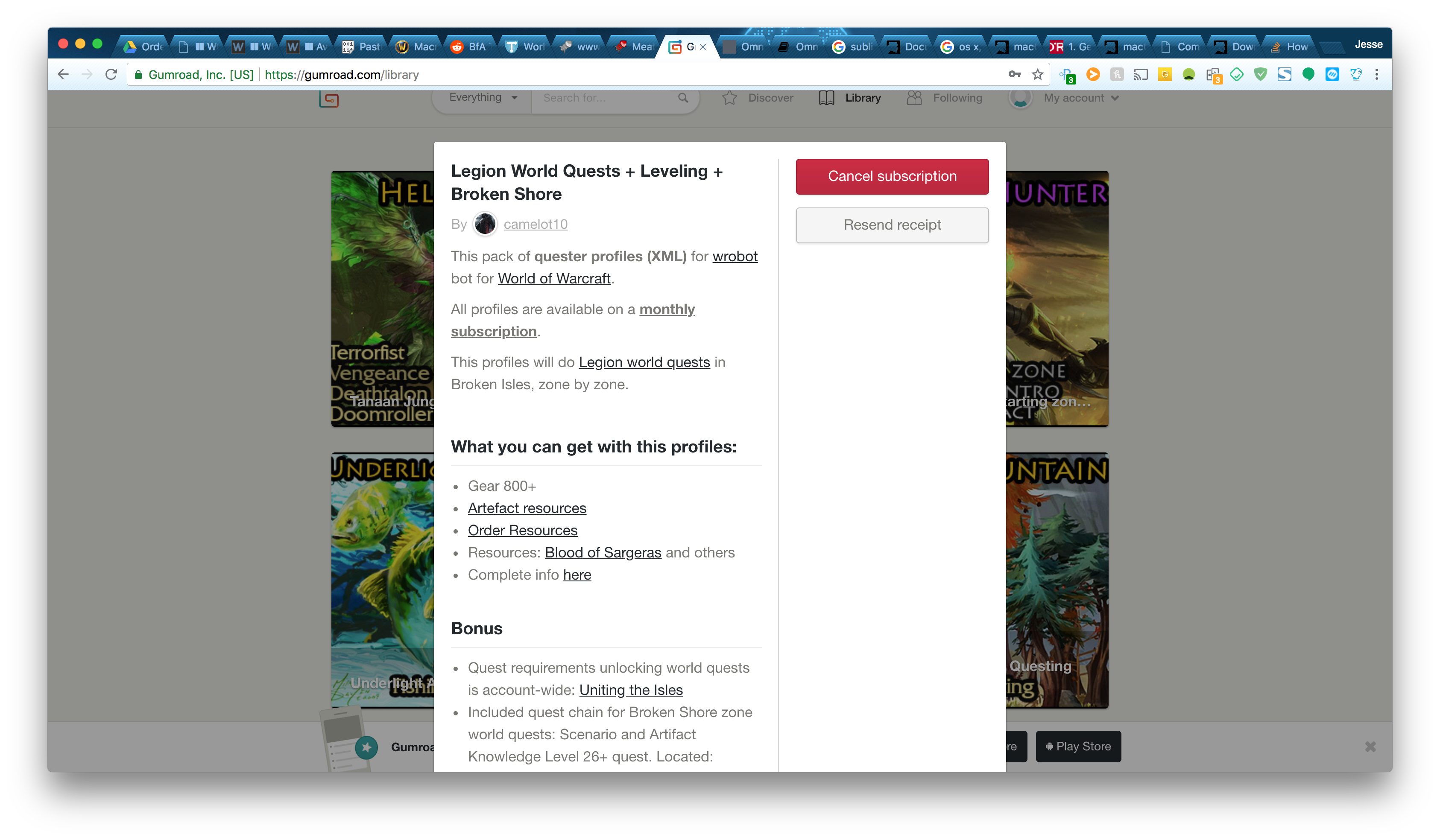Open the Artefact resources link
Image resolution: width=1440 pixels, height=840 pixels.
tap(527, 508)
